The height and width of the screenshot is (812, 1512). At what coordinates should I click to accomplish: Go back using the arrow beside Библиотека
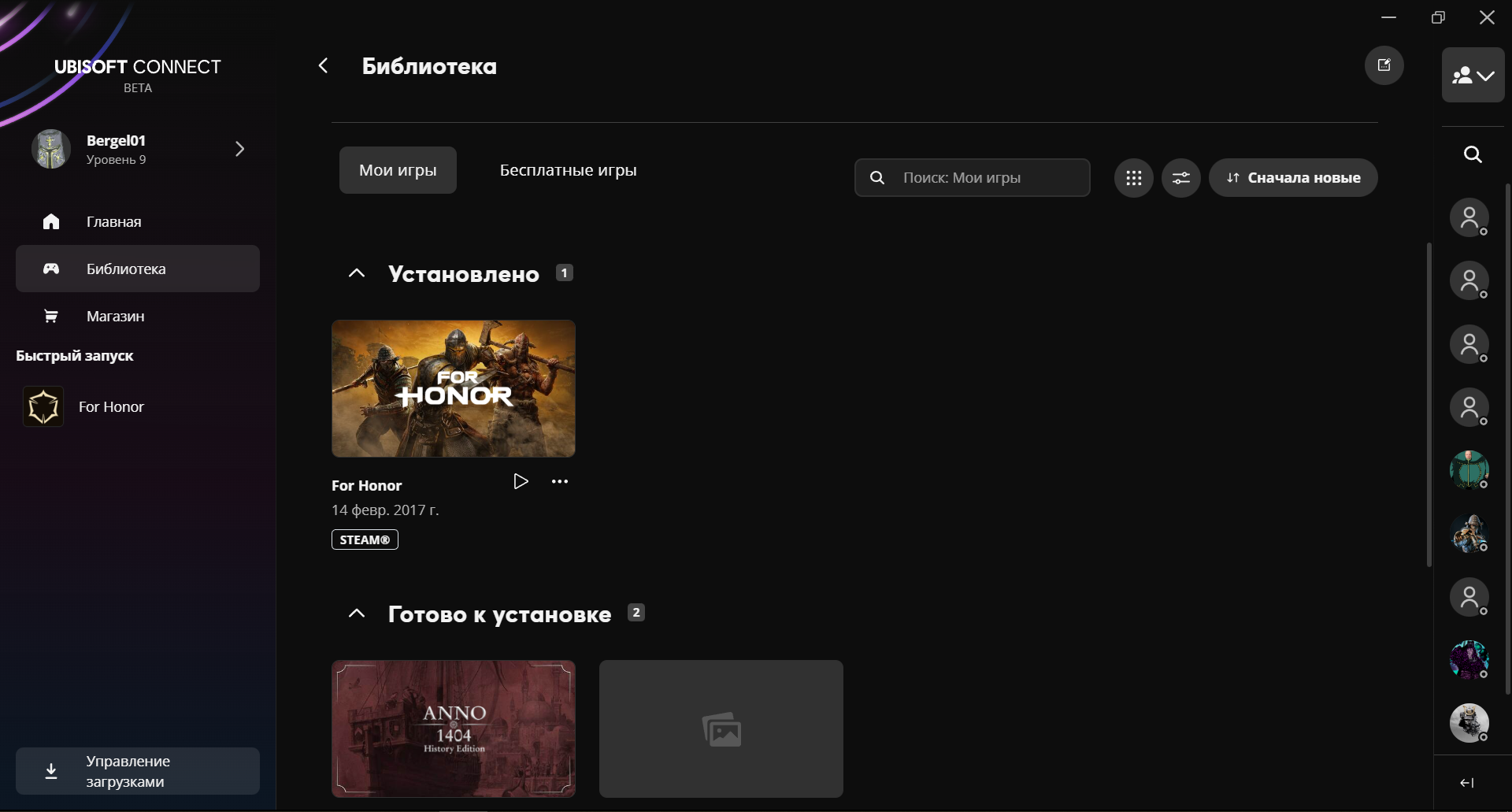(x=323, y=65)
